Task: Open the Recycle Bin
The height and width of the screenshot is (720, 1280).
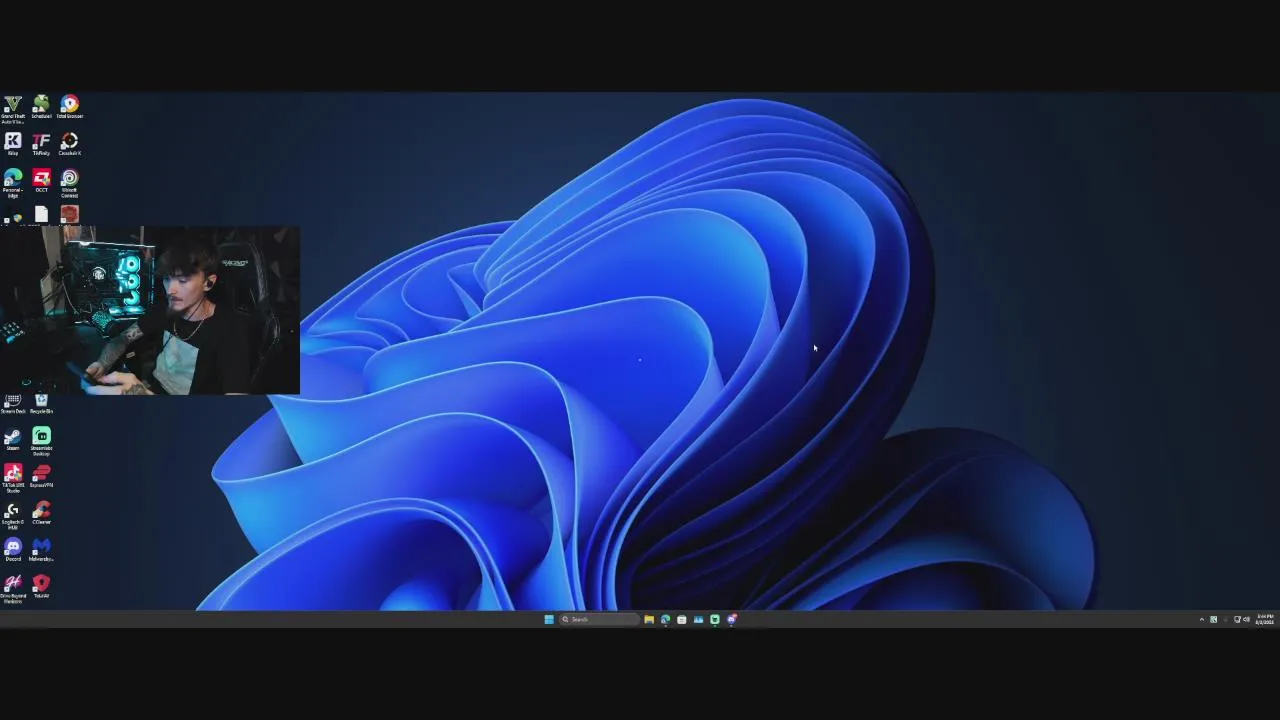Action: click(41, 403)
